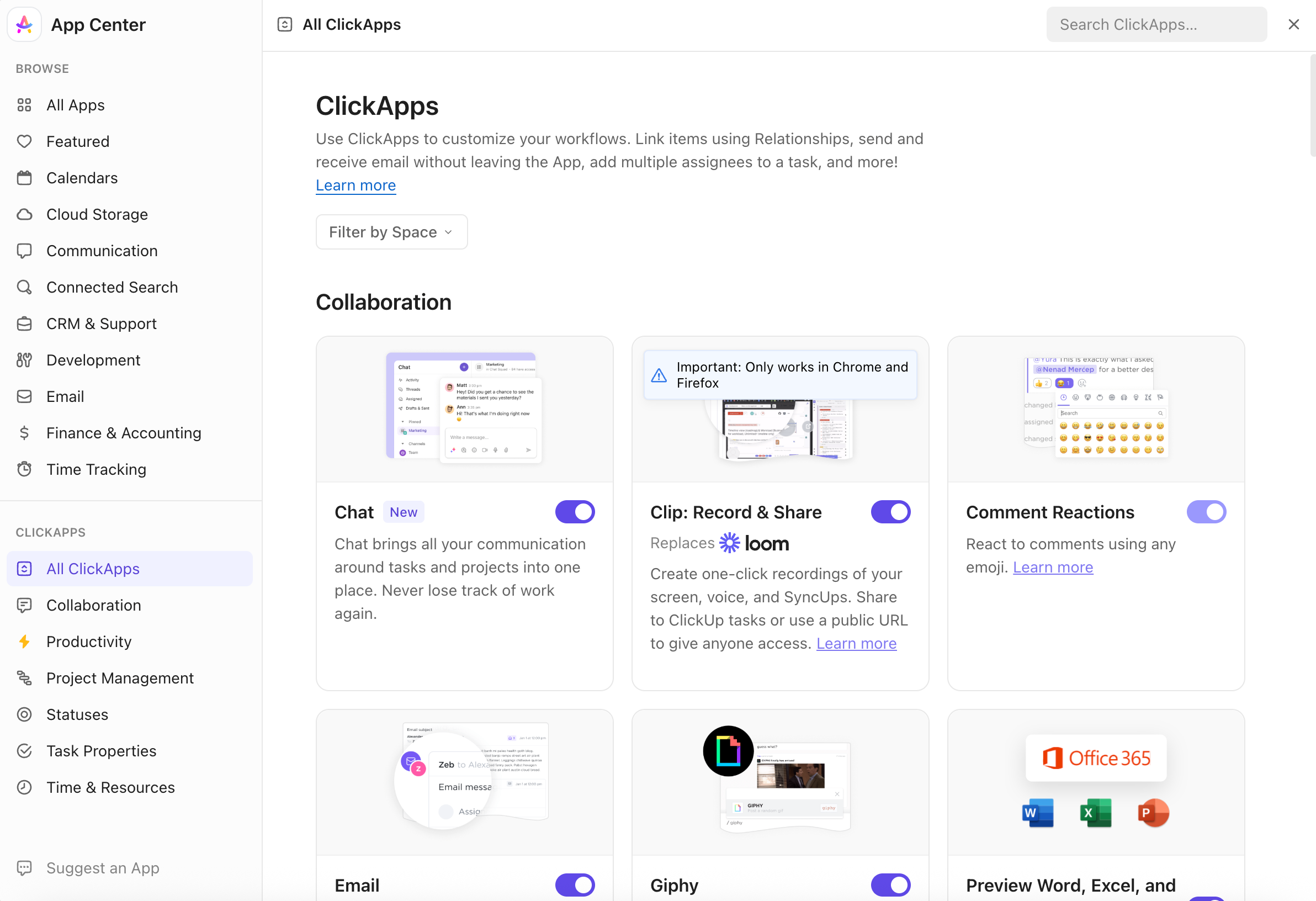The width and height of the screenshot is (1316, 901).
Task: Click the Productivity lightning bolt icon
Action: [24, 642]
